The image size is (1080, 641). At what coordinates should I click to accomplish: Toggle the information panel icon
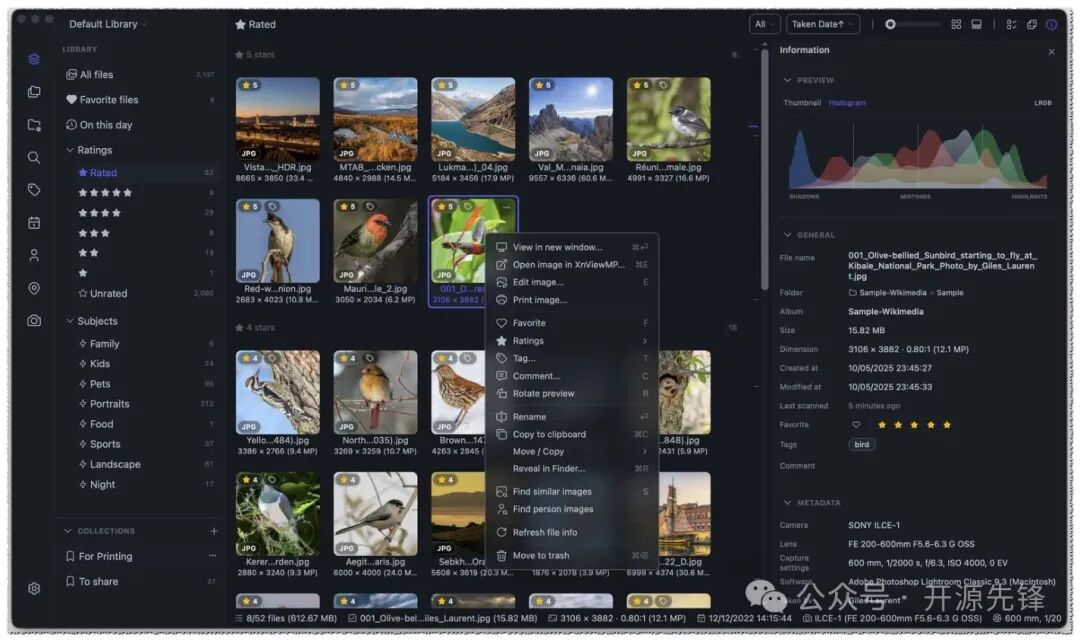click(1052, 24)
